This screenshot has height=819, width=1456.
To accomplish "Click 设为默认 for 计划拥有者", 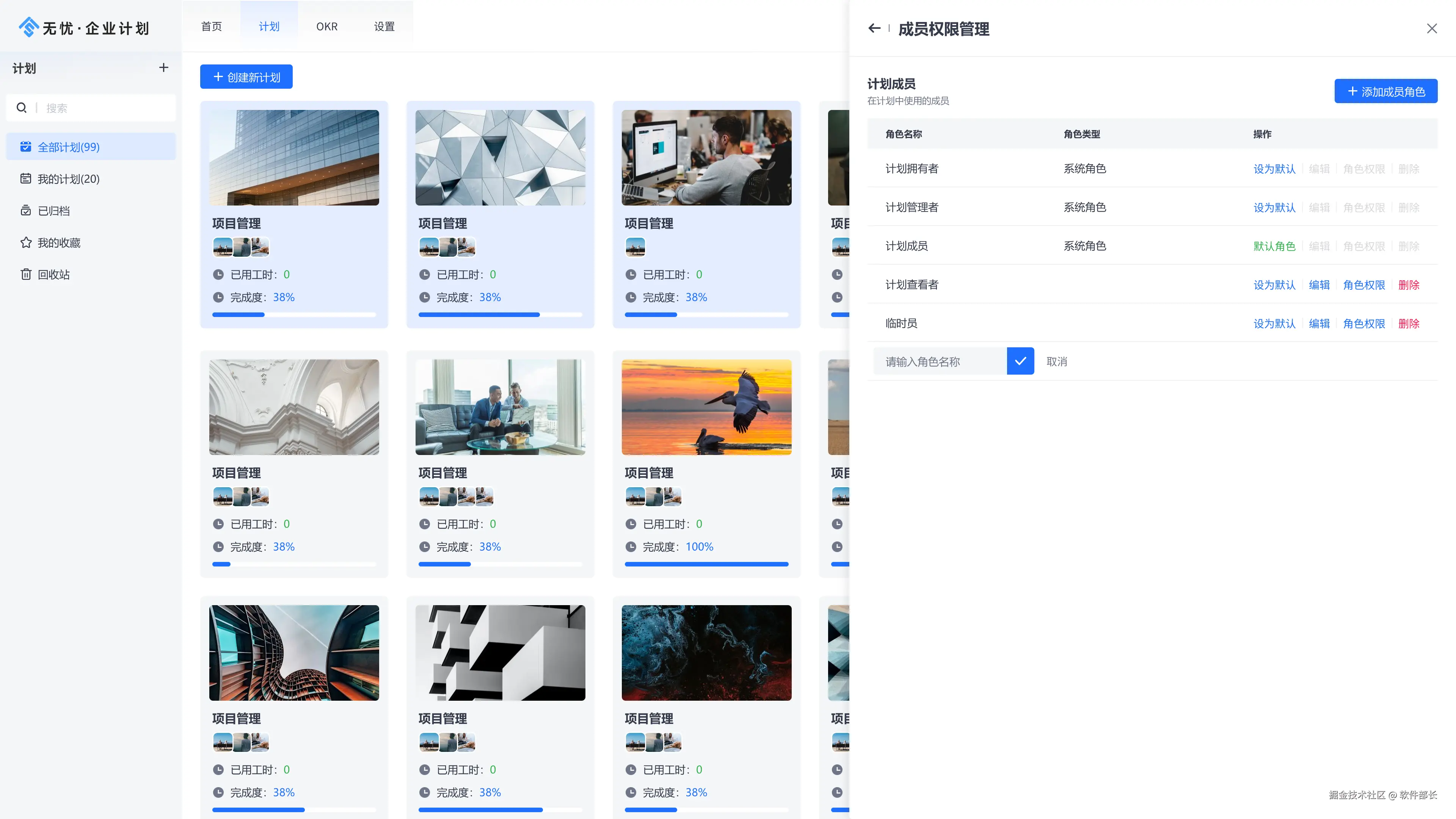I will (1274, 169).
